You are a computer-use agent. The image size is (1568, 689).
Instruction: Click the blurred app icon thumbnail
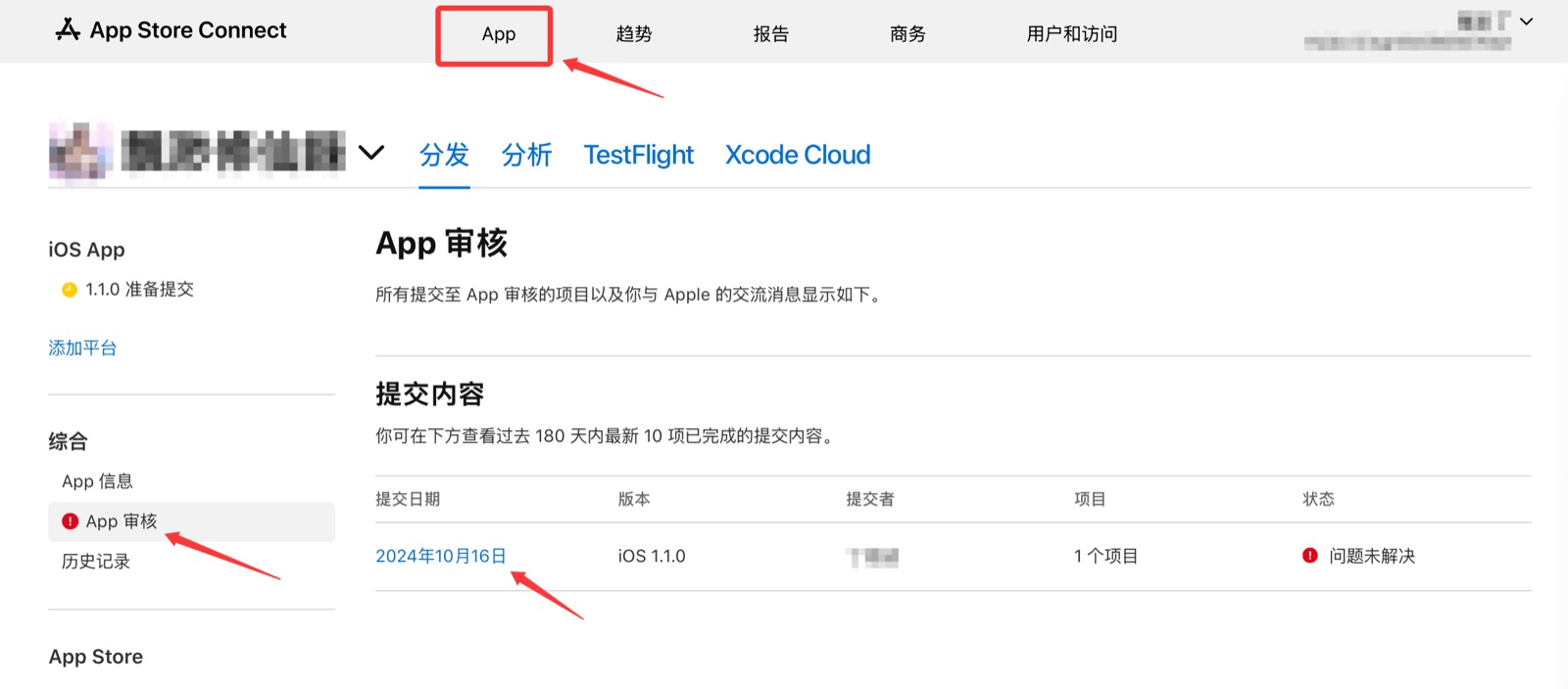(80, 152)
